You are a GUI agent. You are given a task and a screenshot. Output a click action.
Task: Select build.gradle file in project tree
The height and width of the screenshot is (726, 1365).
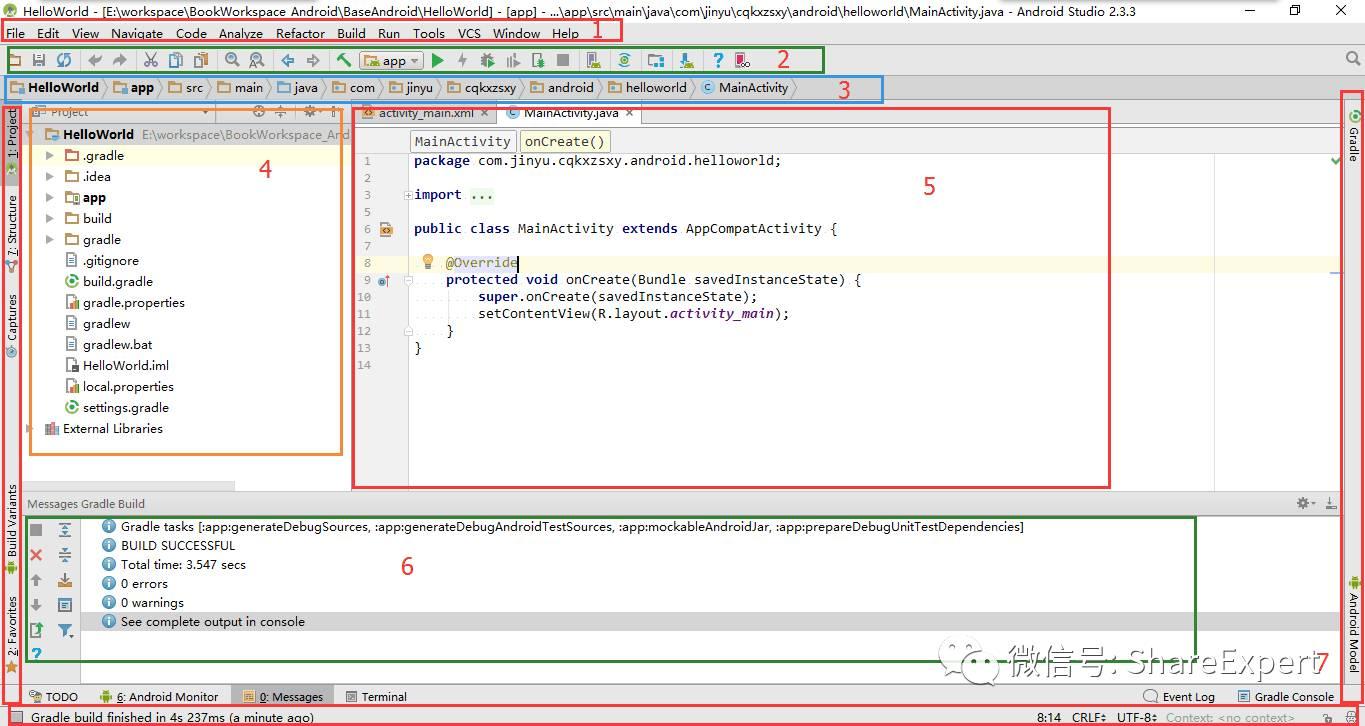pyautogui.click(x=117, y=282)
